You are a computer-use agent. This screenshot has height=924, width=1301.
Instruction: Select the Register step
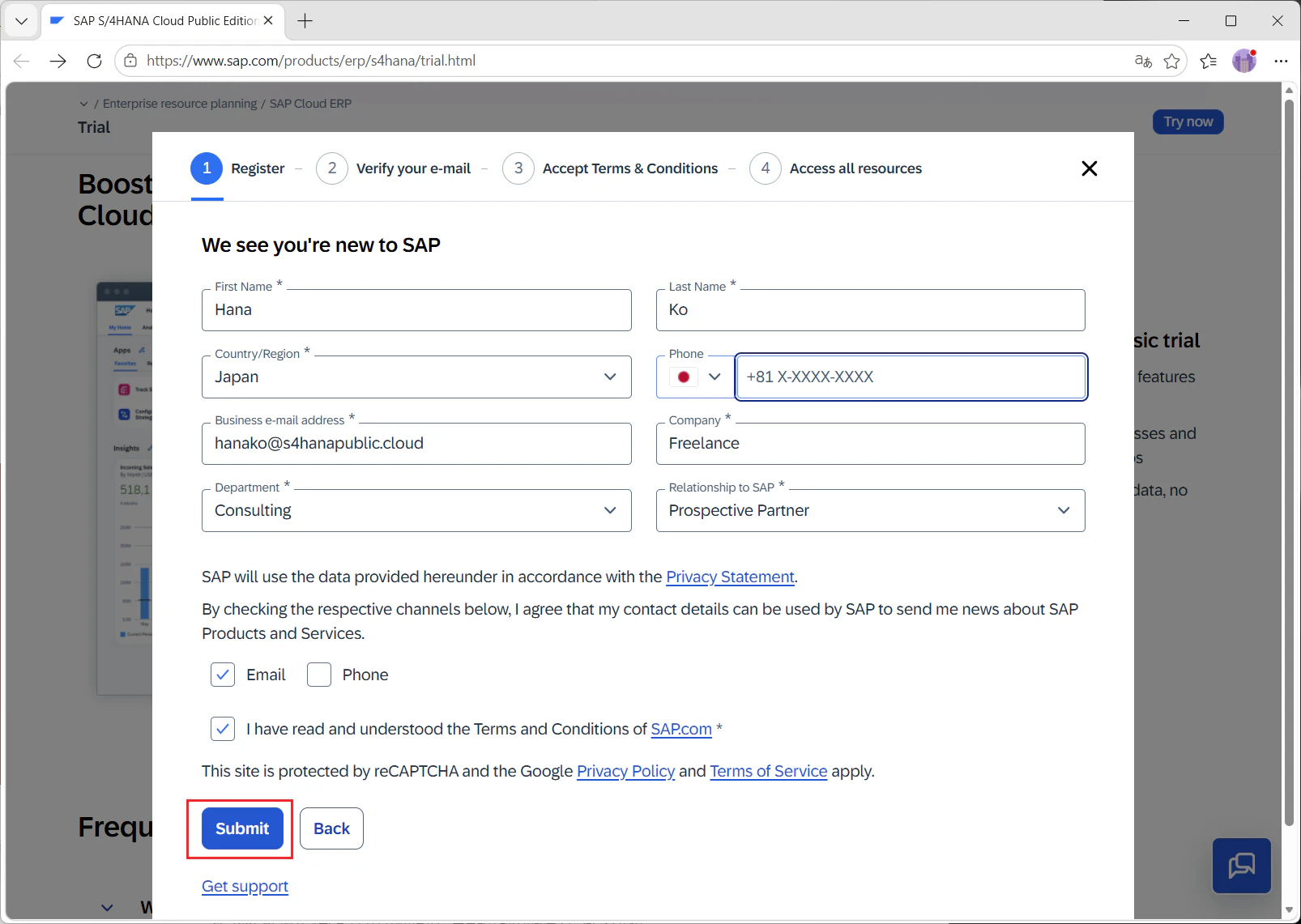click(238, 168)
